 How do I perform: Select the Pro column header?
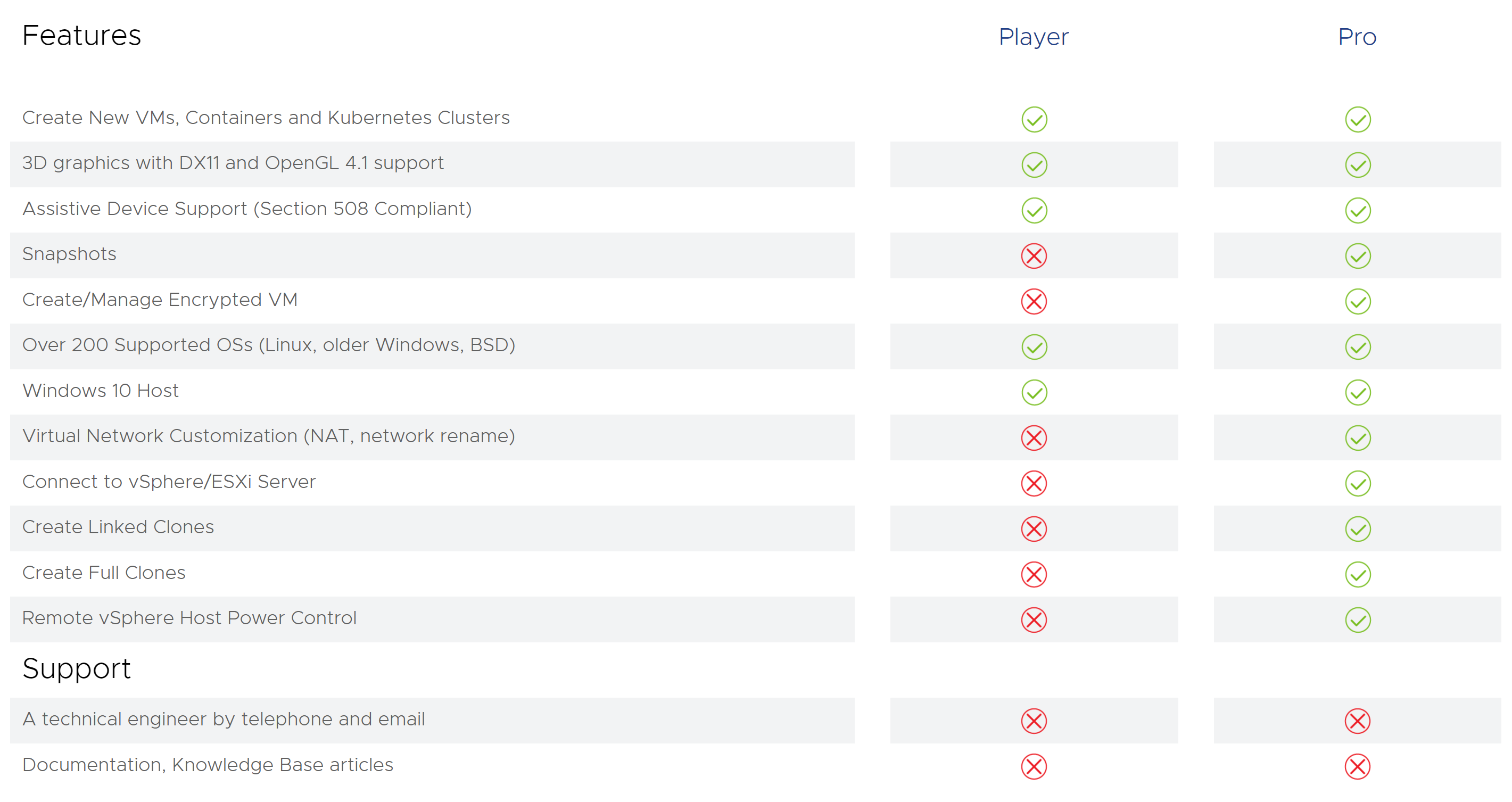(1357, 37)
